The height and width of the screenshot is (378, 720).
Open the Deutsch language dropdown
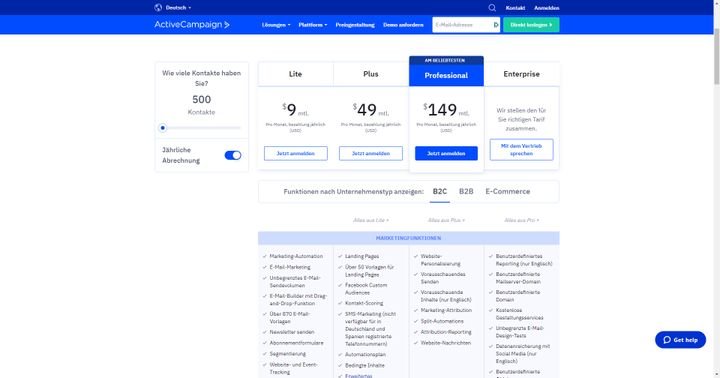(178, 7)
